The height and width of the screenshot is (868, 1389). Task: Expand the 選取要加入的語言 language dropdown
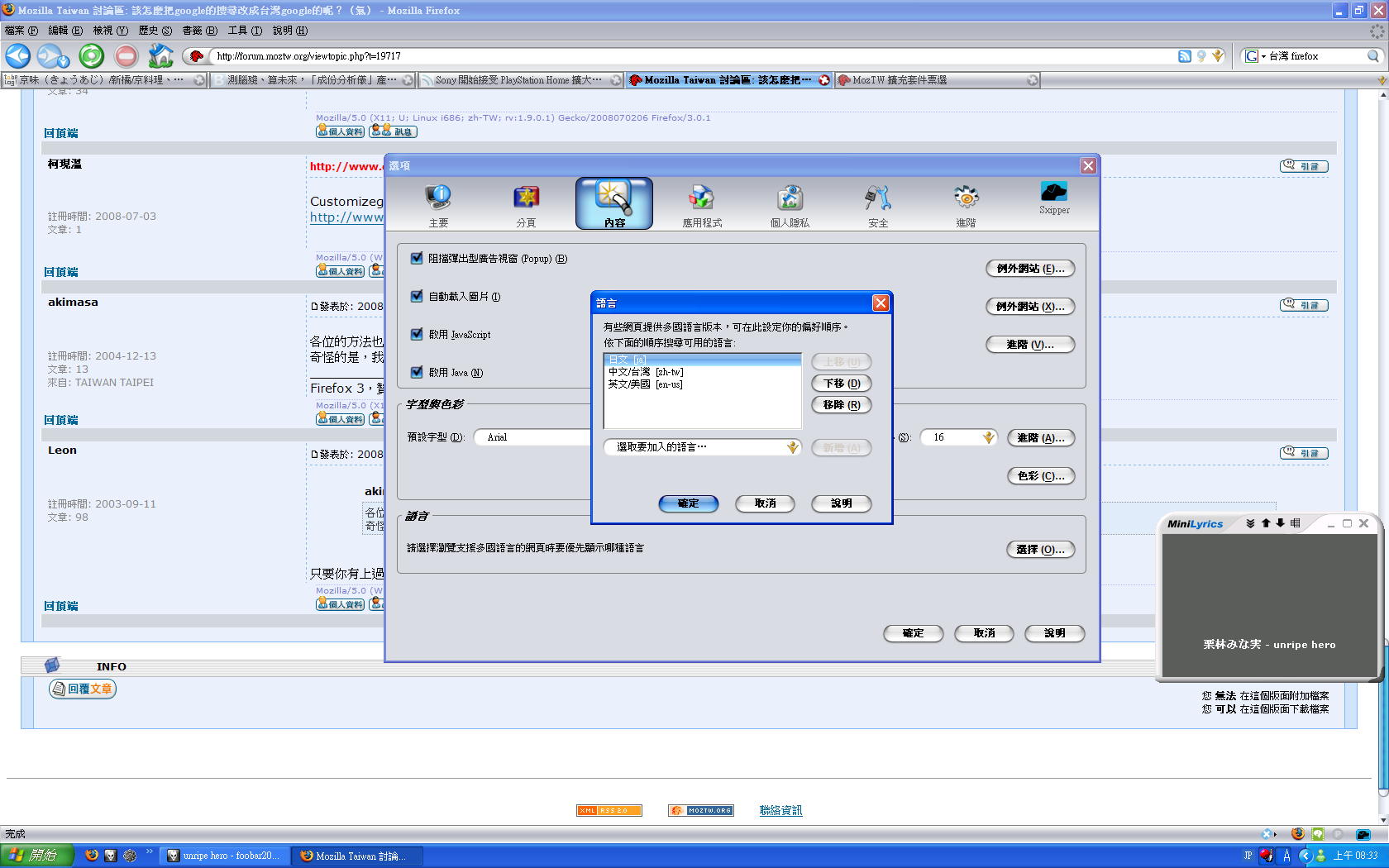point(702,447)
